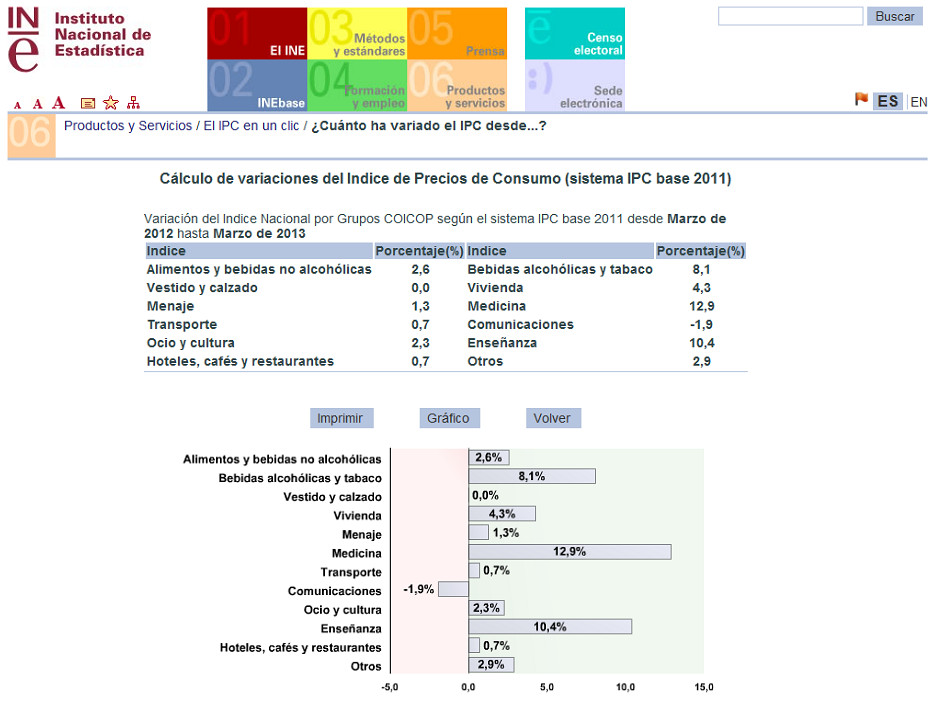Click the Volver button
Image resolution: width=940 pixels, height=710 pixels.
click(x=553, y=418)
